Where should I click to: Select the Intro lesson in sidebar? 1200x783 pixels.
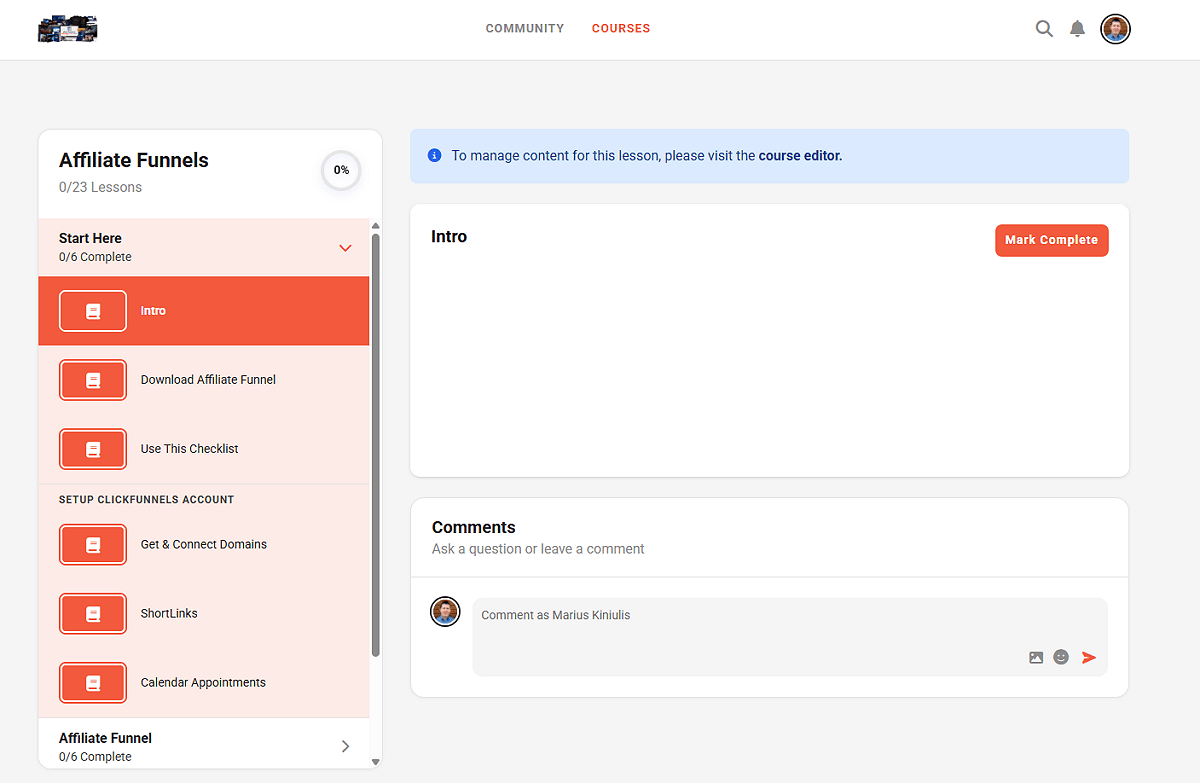pyautogui.click(x=204, y=311)
